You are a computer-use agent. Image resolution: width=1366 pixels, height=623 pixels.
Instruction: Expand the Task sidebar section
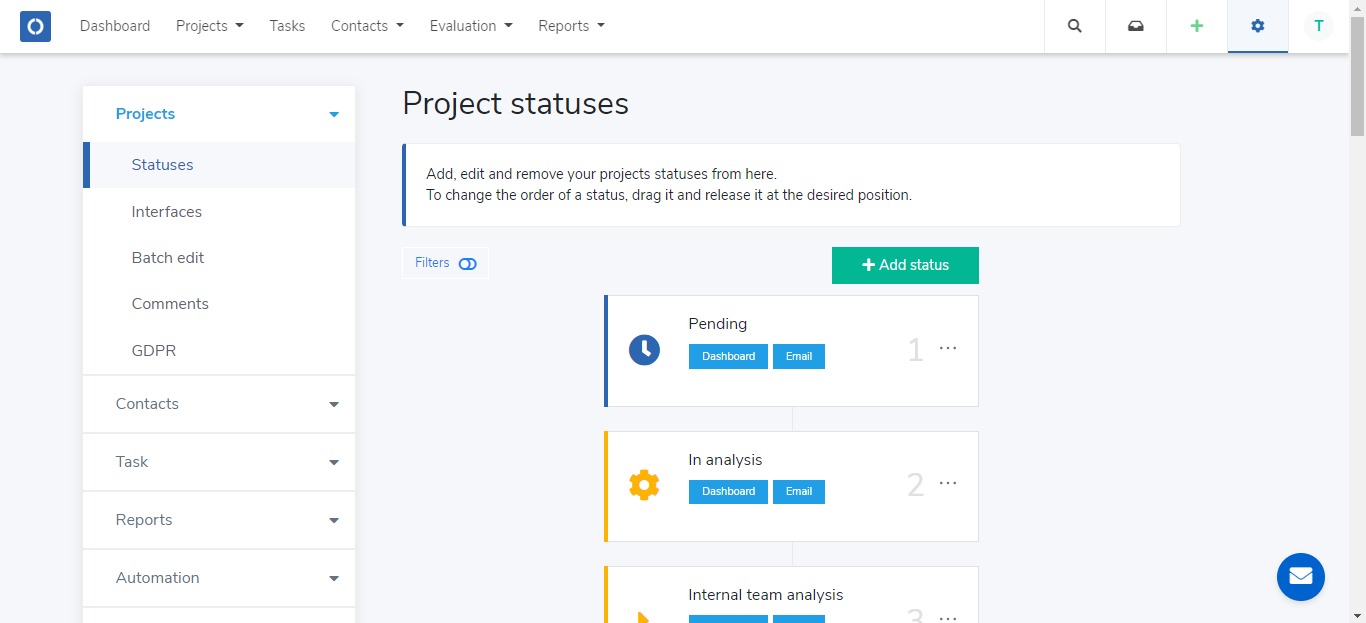219,462
